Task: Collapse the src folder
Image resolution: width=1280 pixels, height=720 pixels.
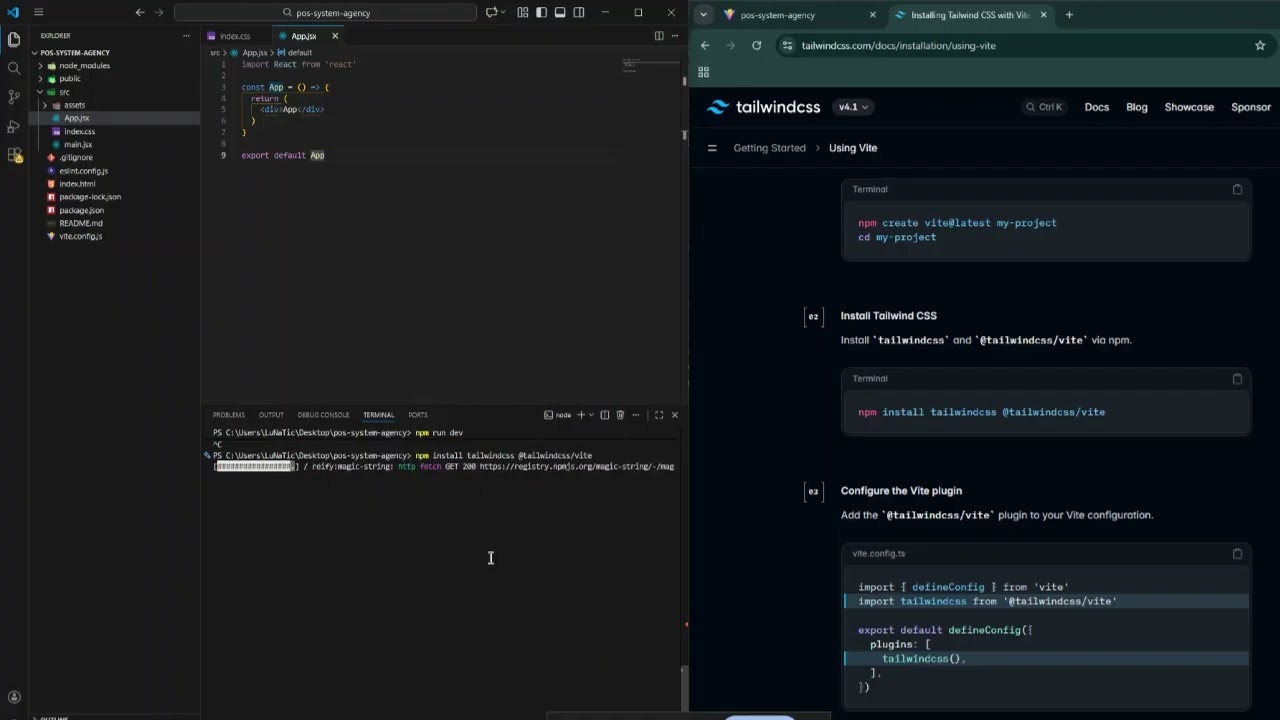Action: tap(64, 92)
